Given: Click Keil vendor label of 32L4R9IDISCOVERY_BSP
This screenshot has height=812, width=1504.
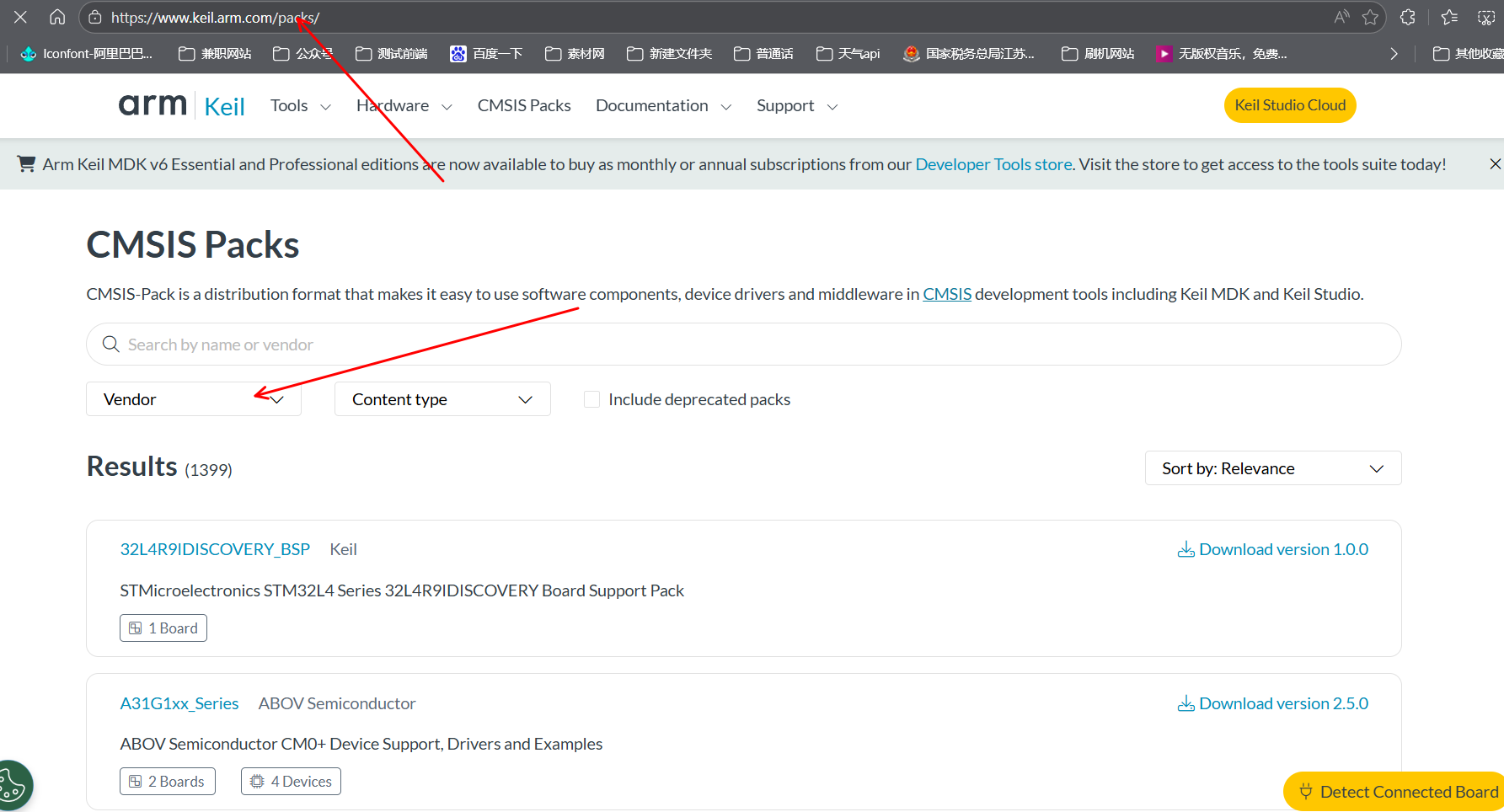Looking at the screenshot, I should click(344, 549).
